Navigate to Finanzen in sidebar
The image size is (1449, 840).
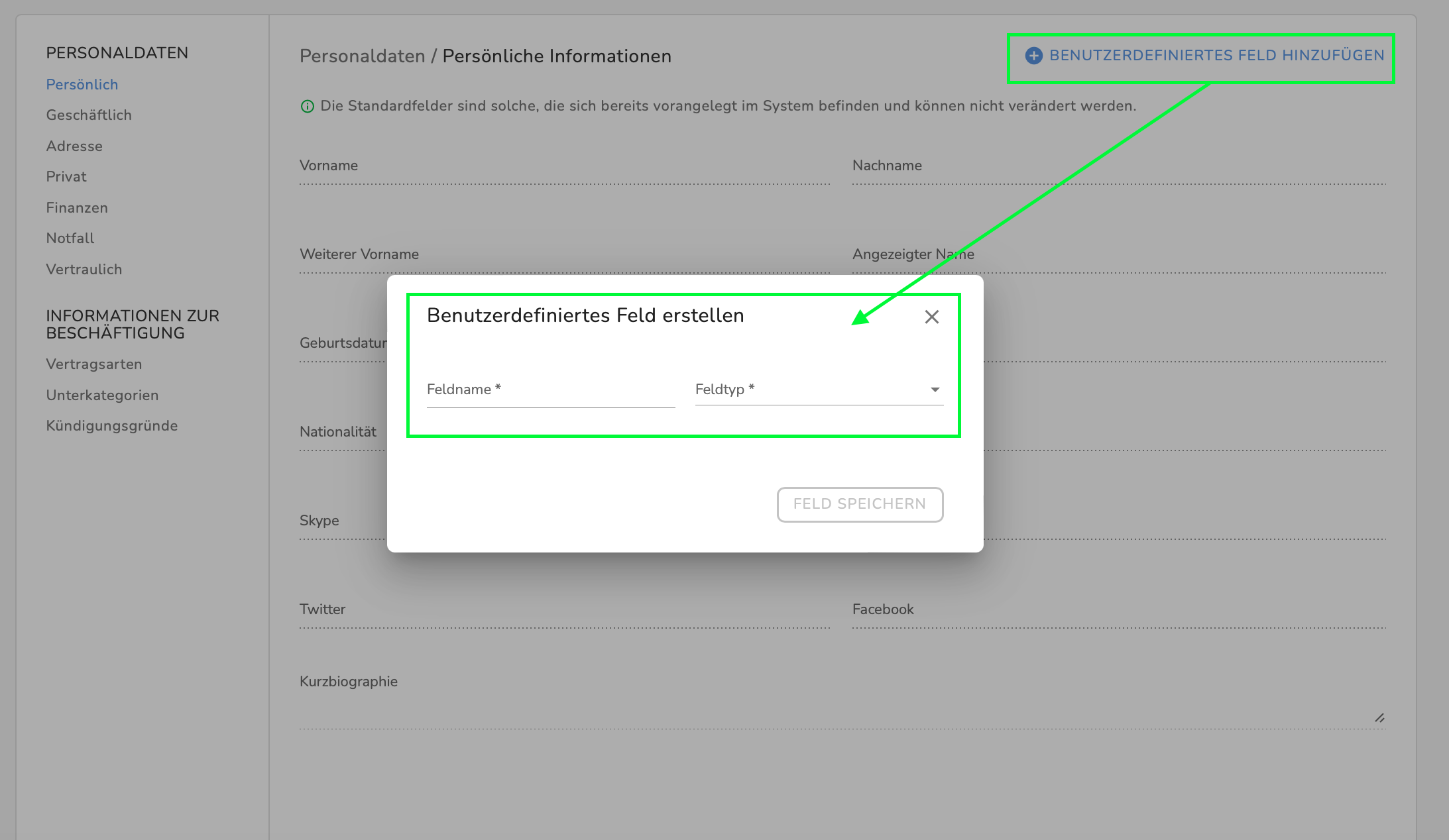pyautogui.click(x=77, y=208)
